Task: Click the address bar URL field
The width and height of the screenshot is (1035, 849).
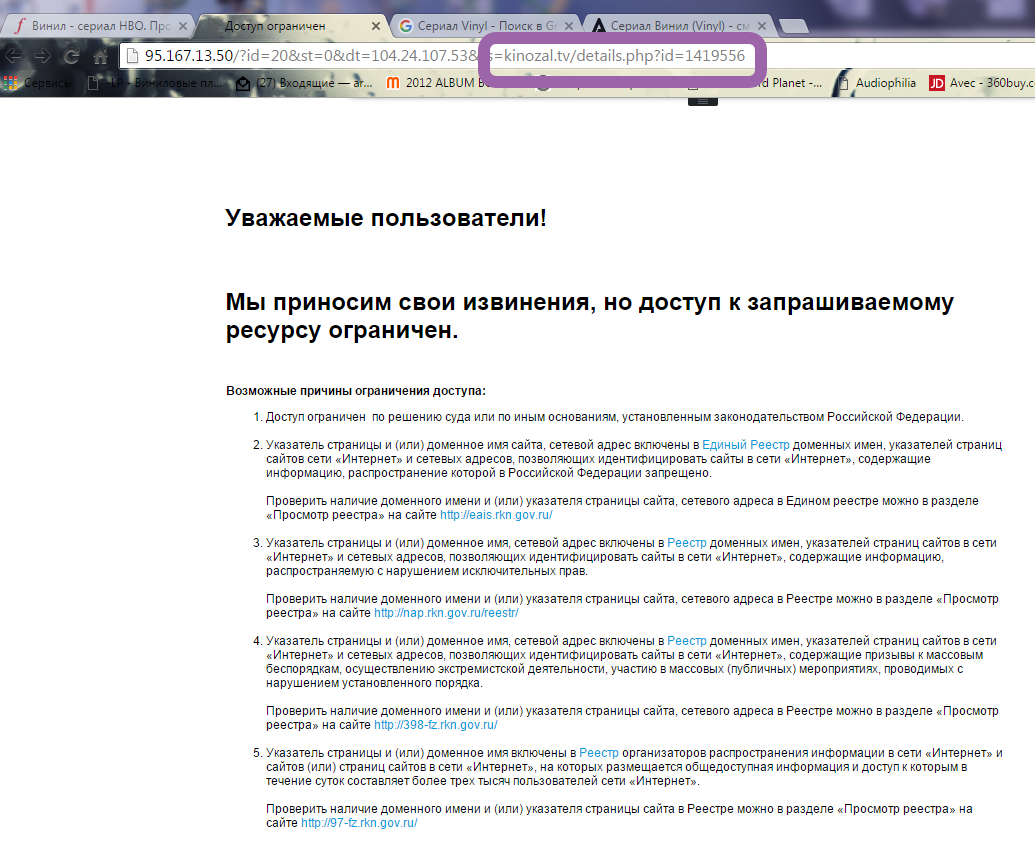Action: point(300,56)
